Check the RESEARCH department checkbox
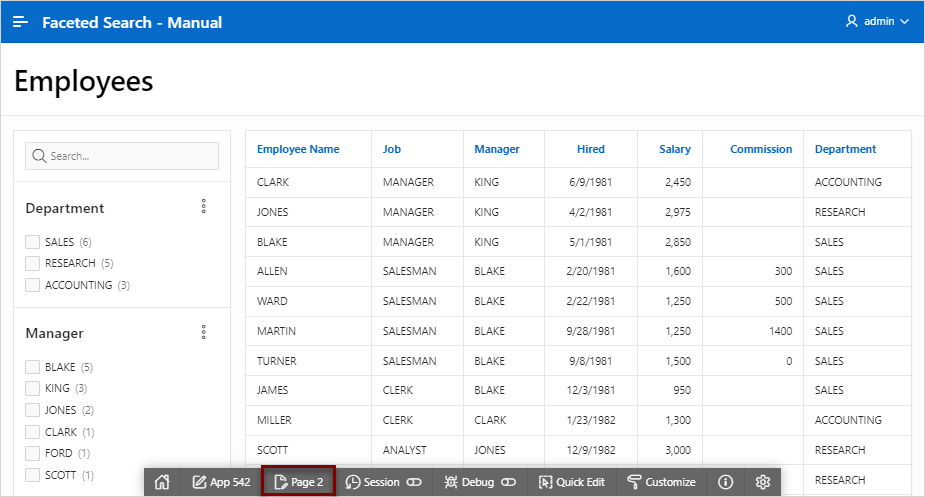 point(32,263)
